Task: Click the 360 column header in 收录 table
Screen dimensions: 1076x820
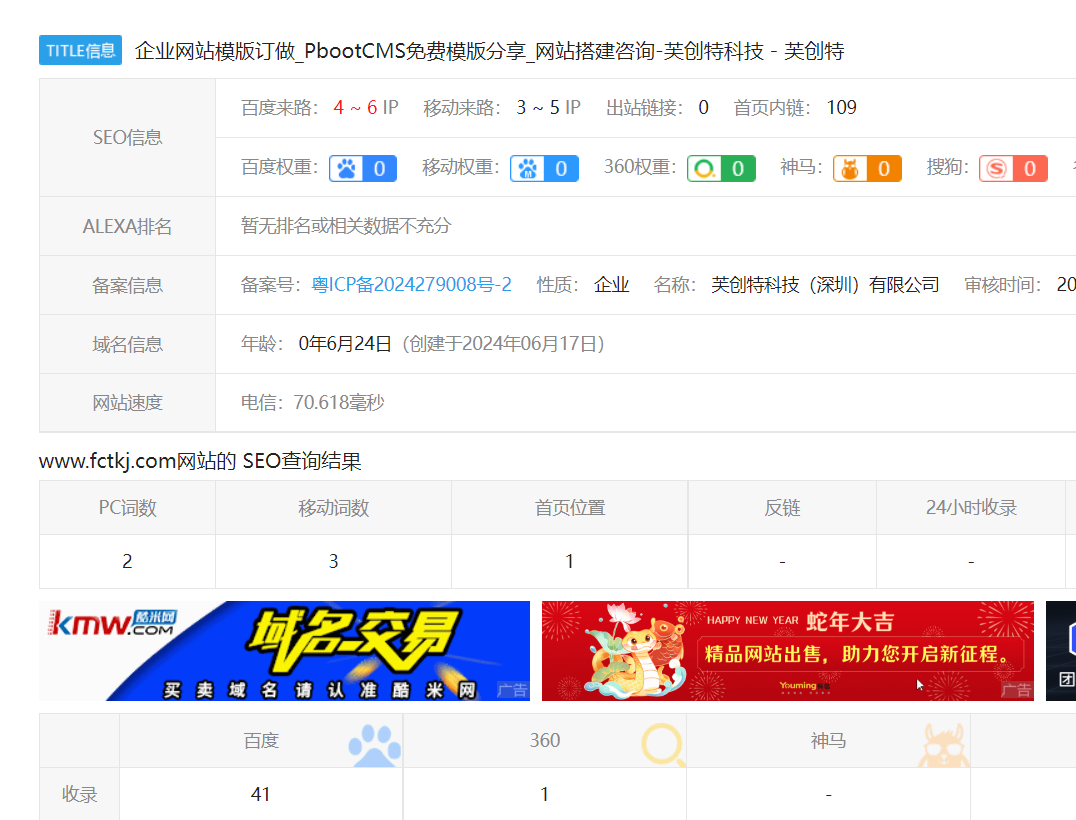Action: 545,740
